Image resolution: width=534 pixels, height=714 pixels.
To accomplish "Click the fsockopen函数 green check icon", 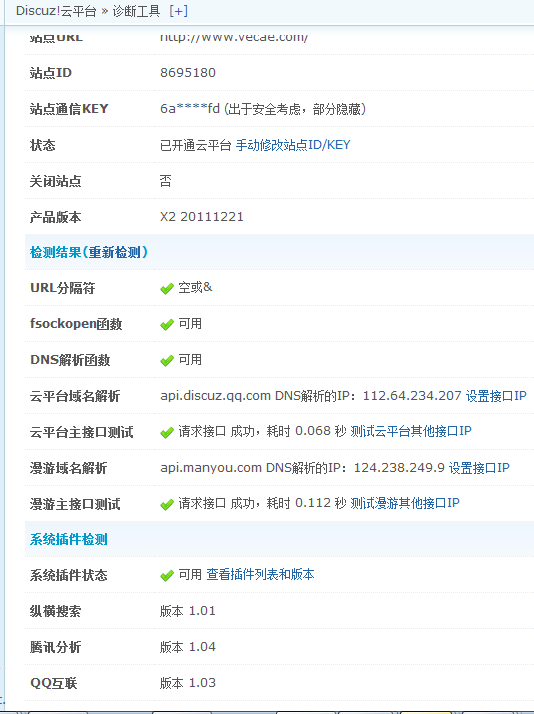I will coord(167,324).
